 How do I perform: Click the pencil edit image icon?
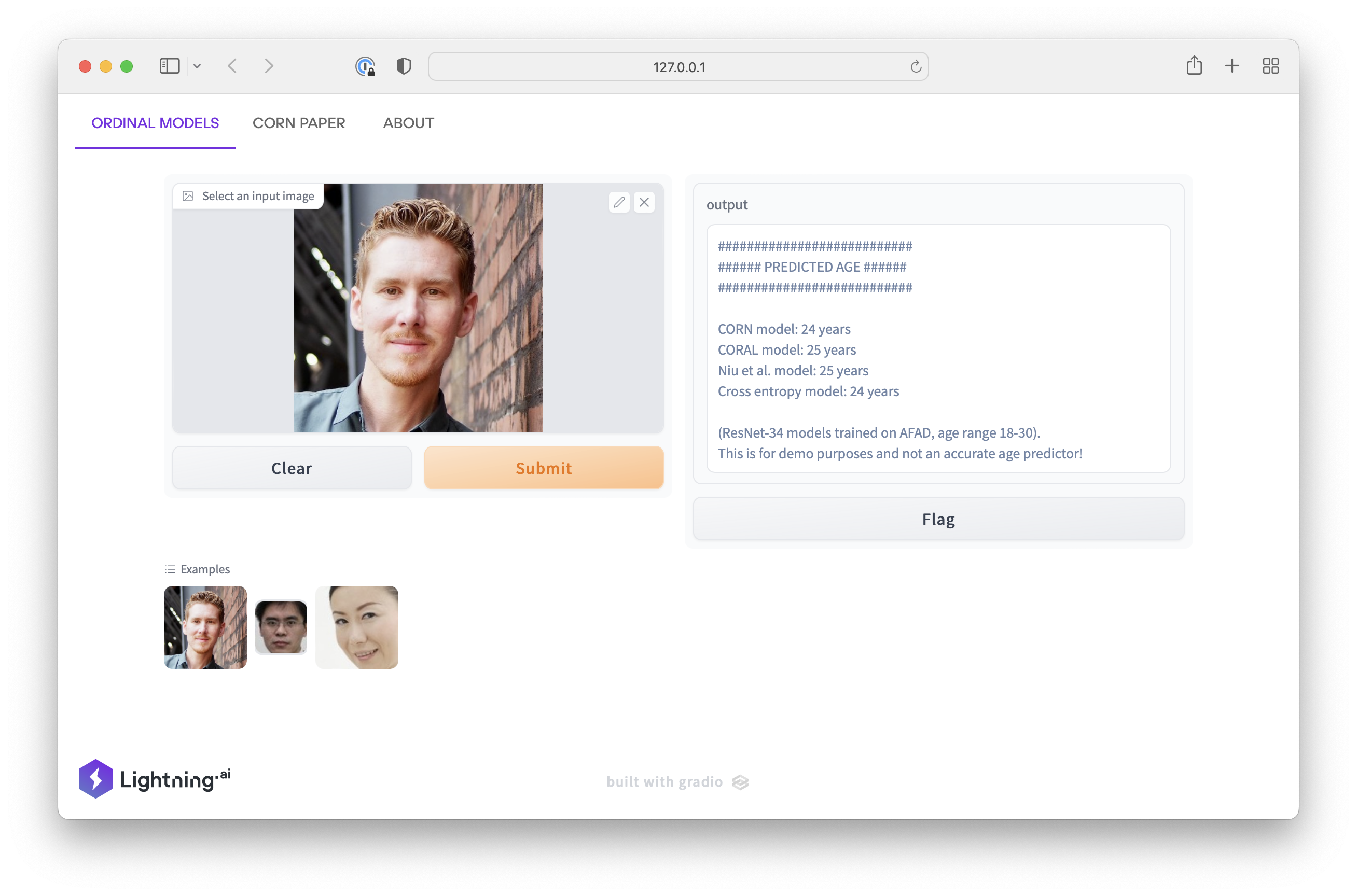point(619,202)
